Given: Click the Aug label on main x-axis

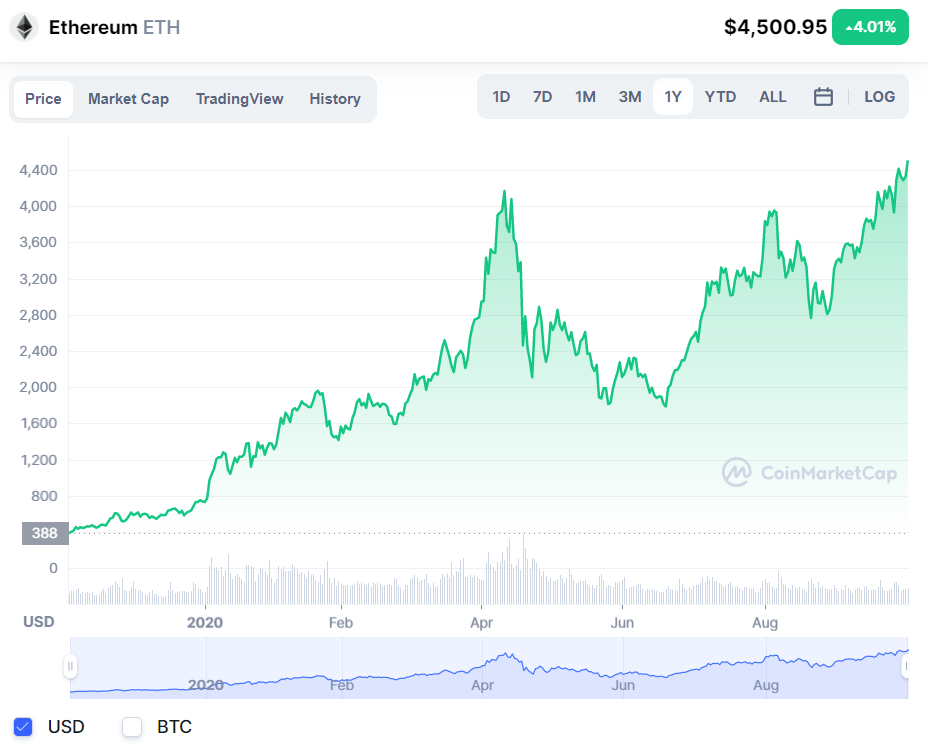Looking at the screenshot, I should pos(765,623).
